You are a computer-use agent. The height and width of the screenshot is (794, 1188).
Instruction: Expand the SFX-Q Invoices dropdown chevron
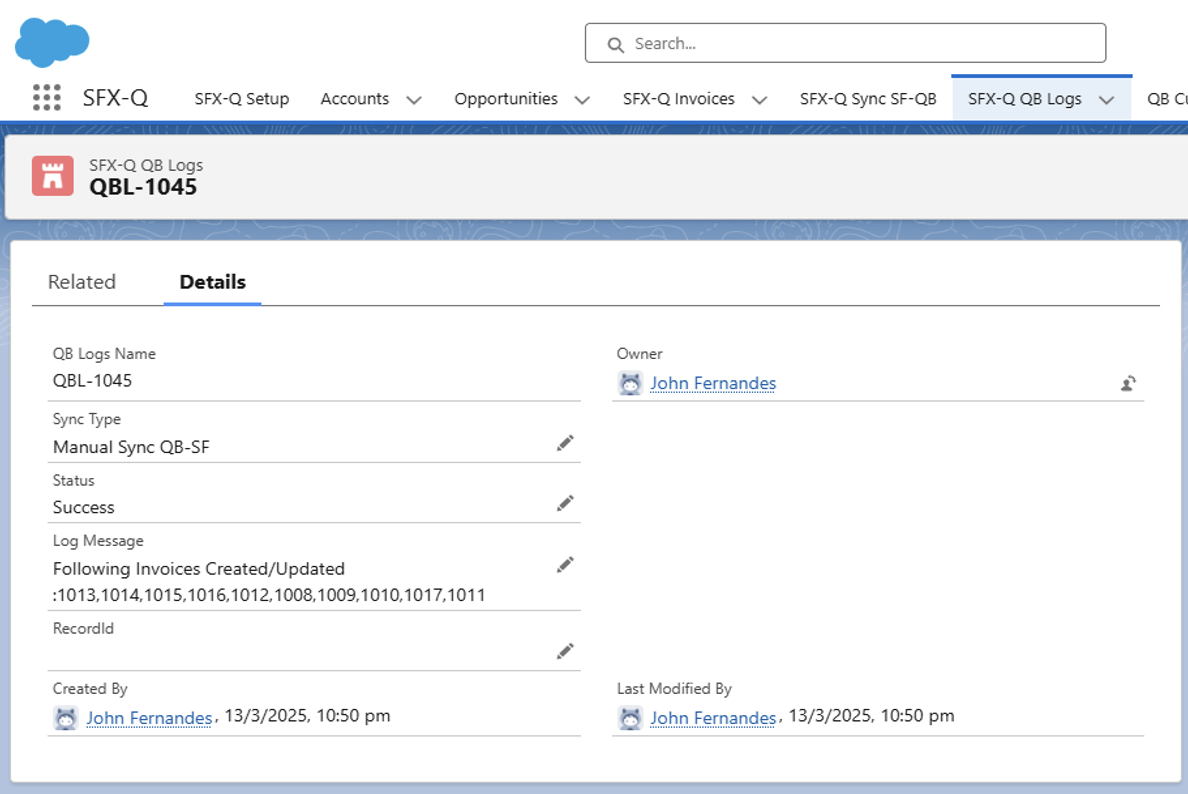point(759,100)
